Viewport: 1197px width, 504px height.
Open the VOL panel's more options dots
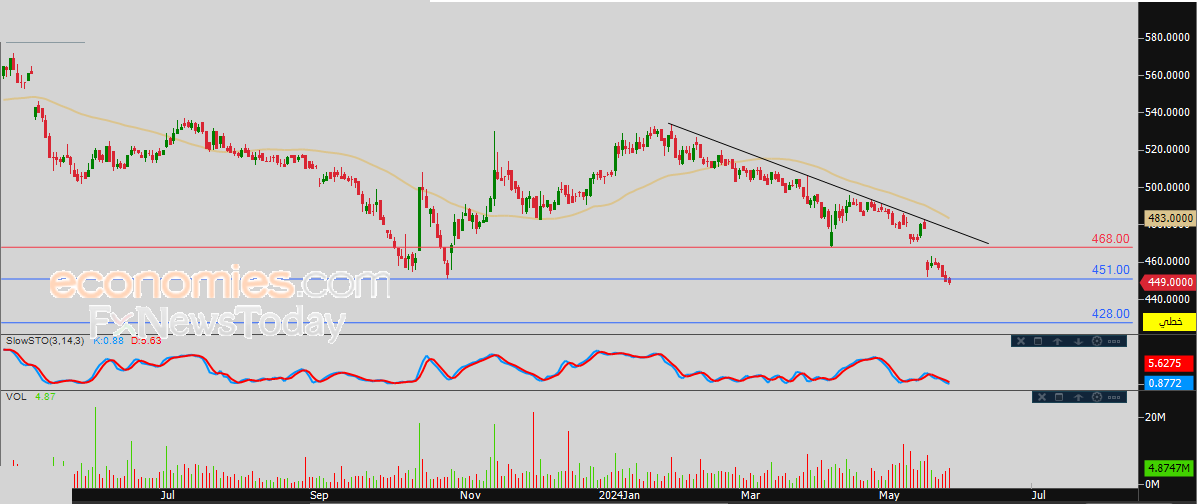point(1114,397)
